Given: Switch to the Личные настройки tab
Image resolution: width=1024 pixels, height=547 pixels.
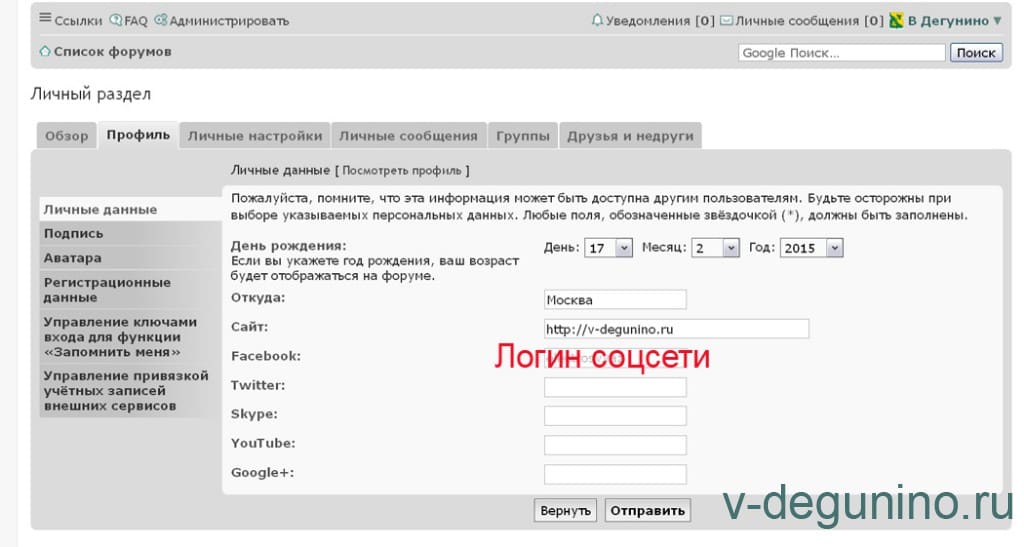Looking at the screenshot, I should pyautogui.click(x=255, y=136).
